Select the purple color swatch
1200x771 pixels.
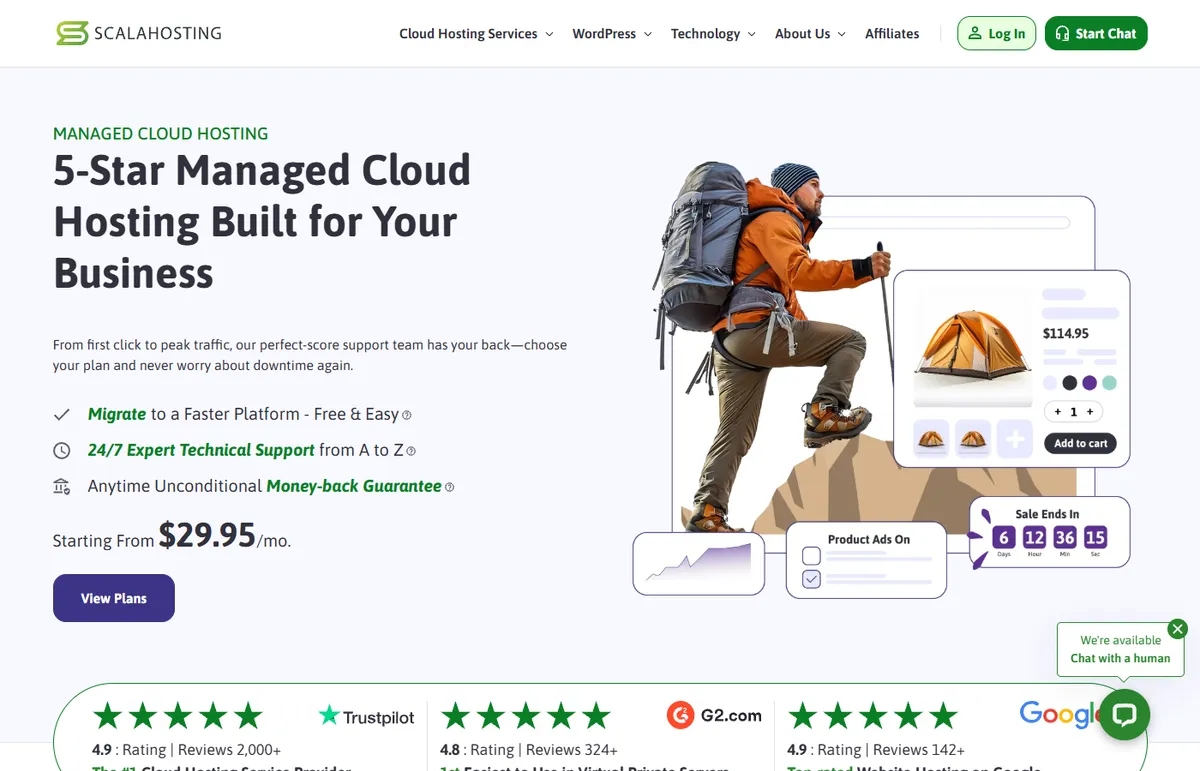coord(1090,383)
